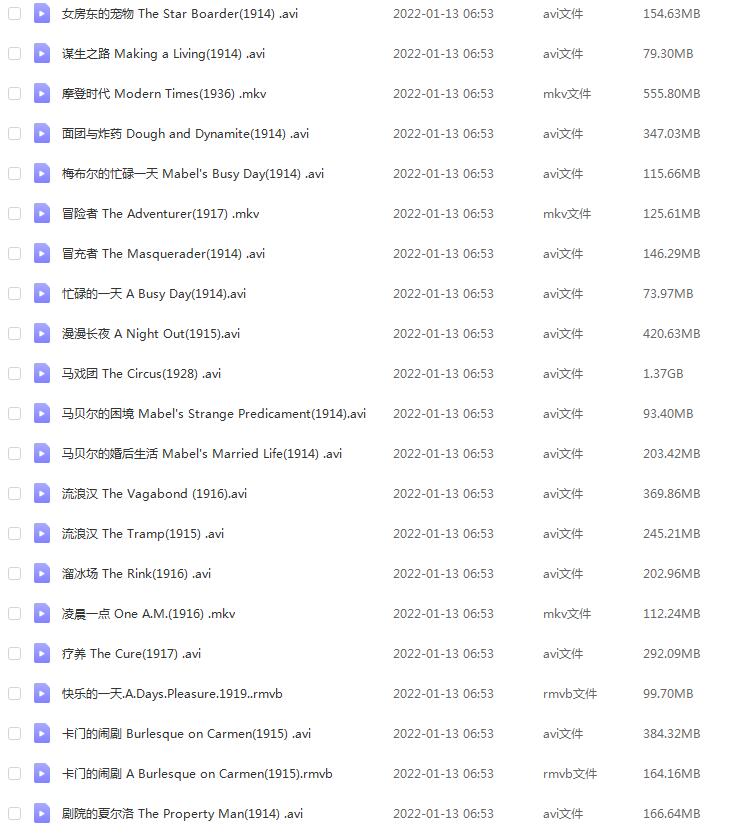Click file icon of Making a Living(1914)
The height and width of the screenshot is (836, 730).
click(x=42, y=54)
